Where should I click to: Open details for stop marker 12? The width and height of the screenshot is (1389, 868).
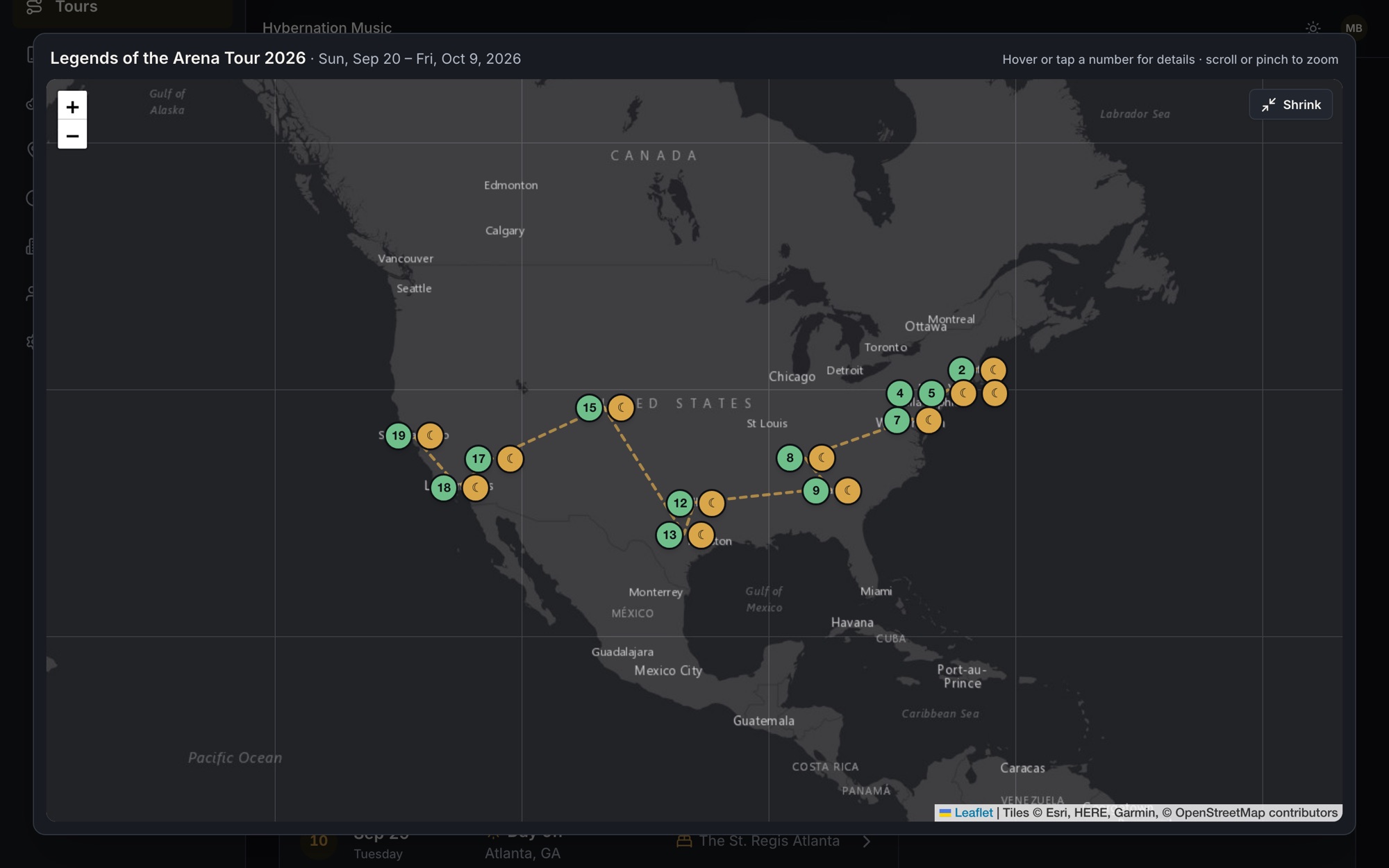pyautogui.click(x=680, y=503)
